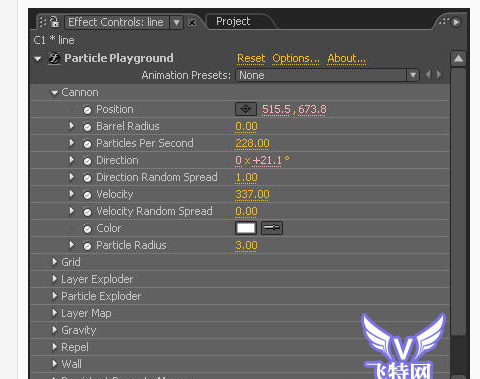Image resolution: width=480 pixels, height=379 pixels.
Task: Expand the Particles Per Second property
Action: 72,143
